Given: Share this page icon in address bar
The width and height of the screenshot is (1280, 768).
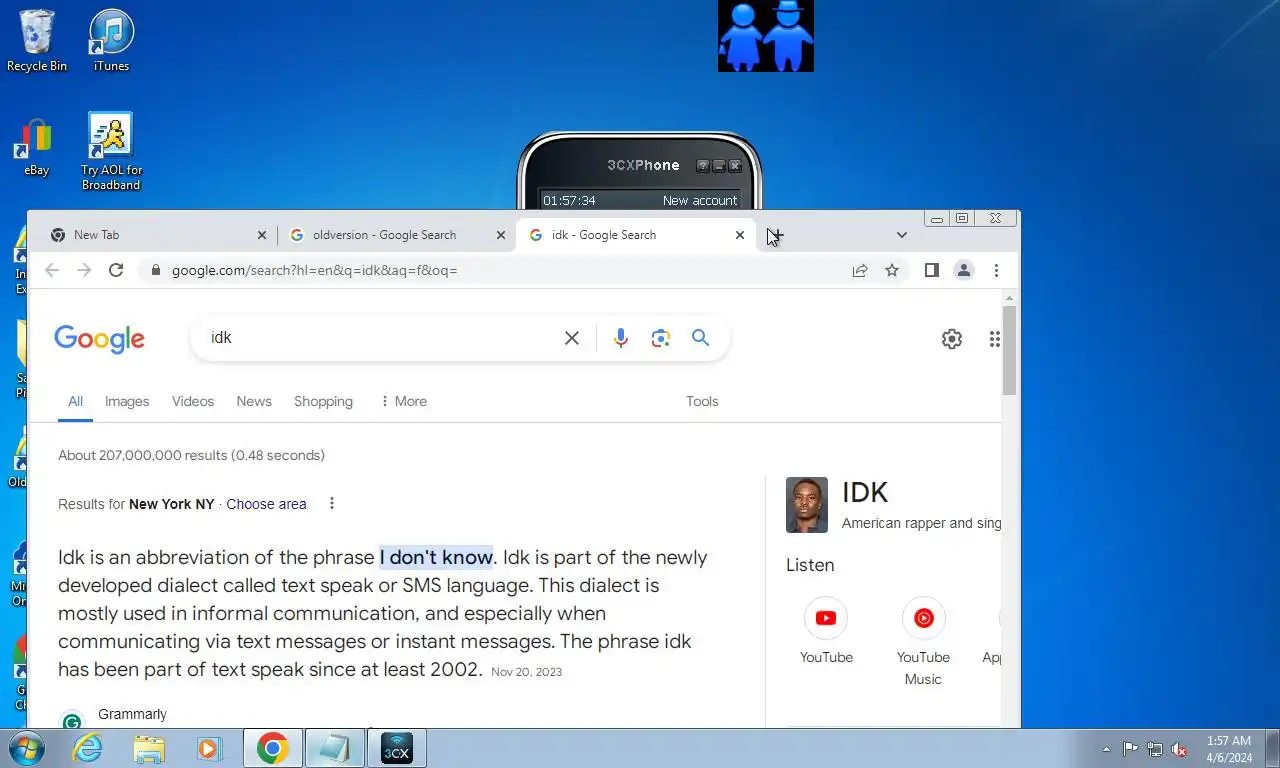Looking at the screenshot, I should [x=860, y=270].
